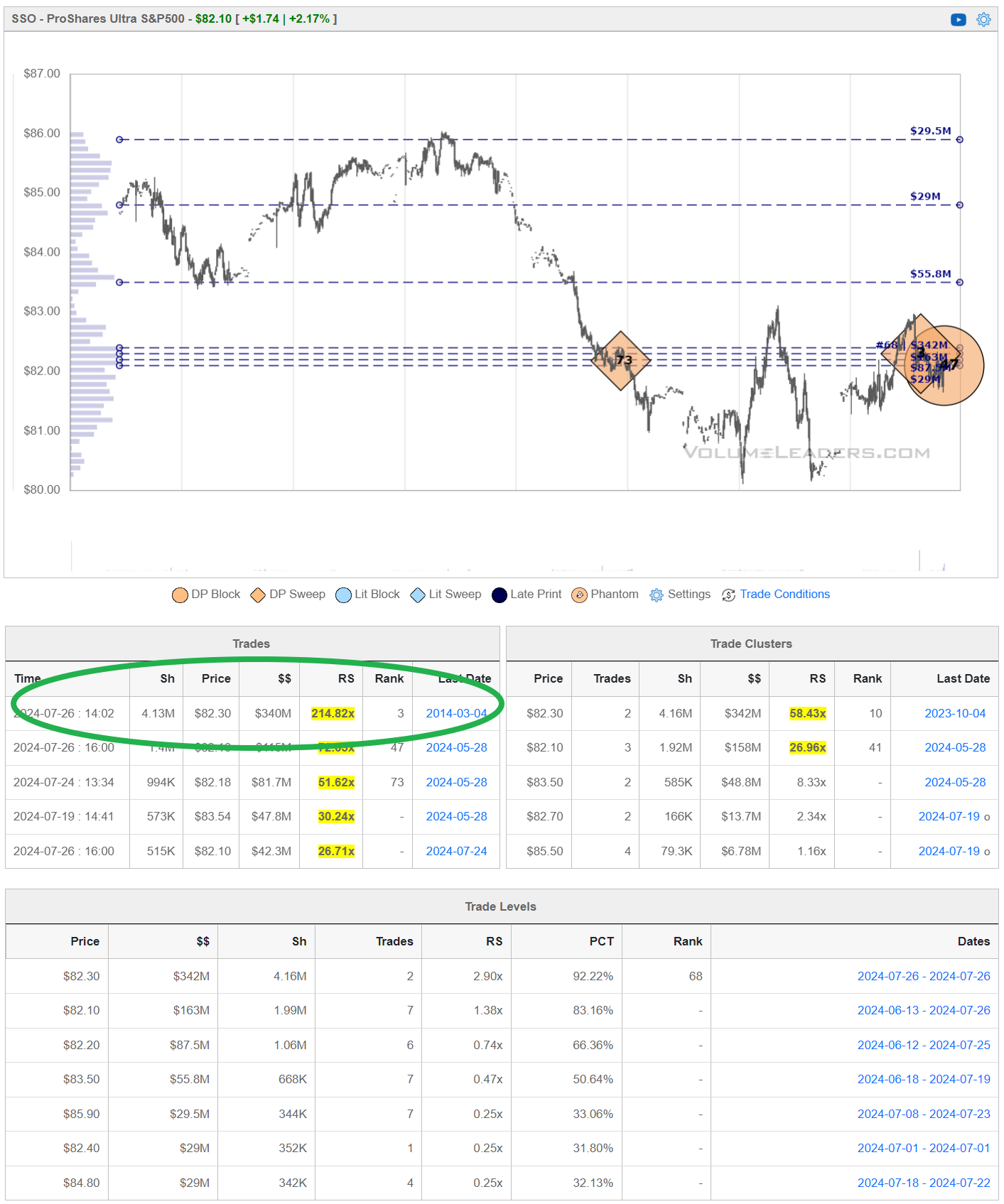
Task: Open dates 2024-07-08 - 2024-07-23 level link
Action: coord(924,1114)
